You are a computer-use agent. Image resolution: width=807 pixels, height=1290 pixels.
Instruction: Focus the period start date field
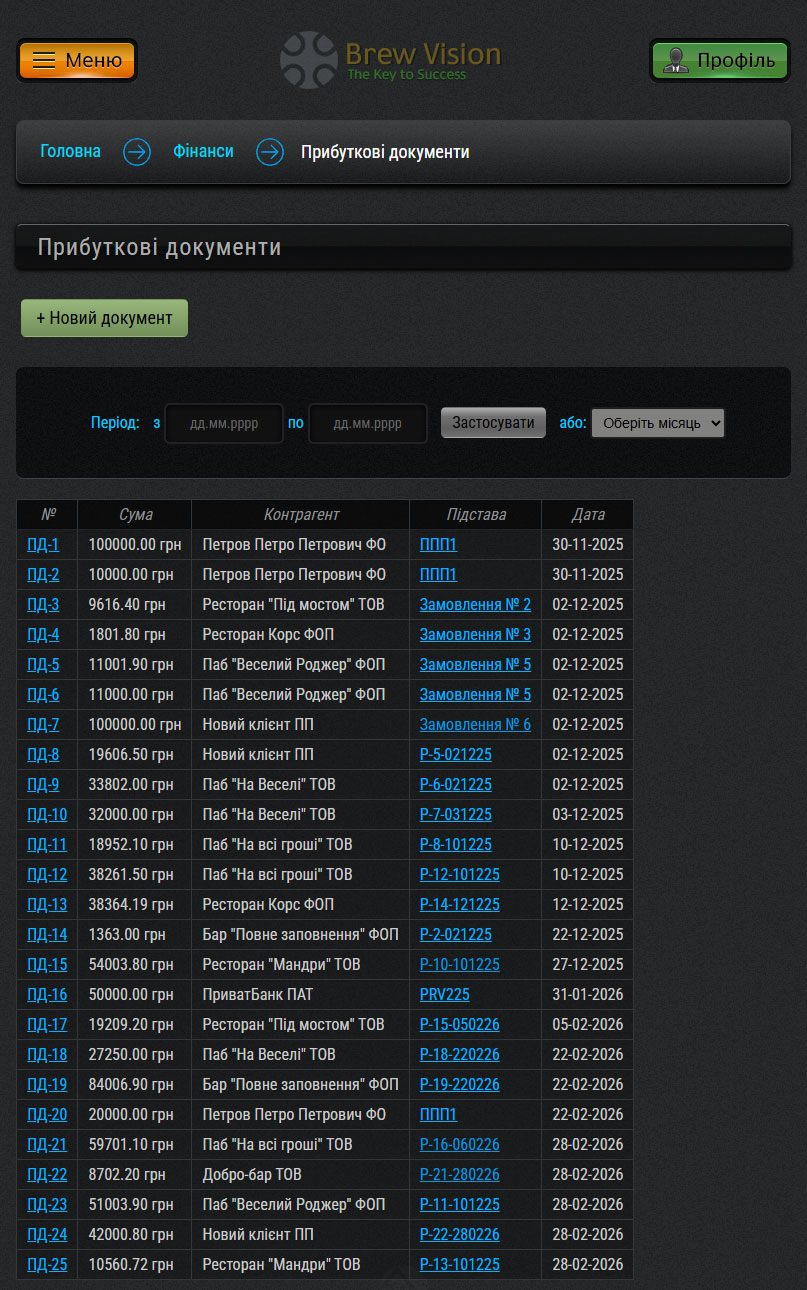tap(224, 423)
